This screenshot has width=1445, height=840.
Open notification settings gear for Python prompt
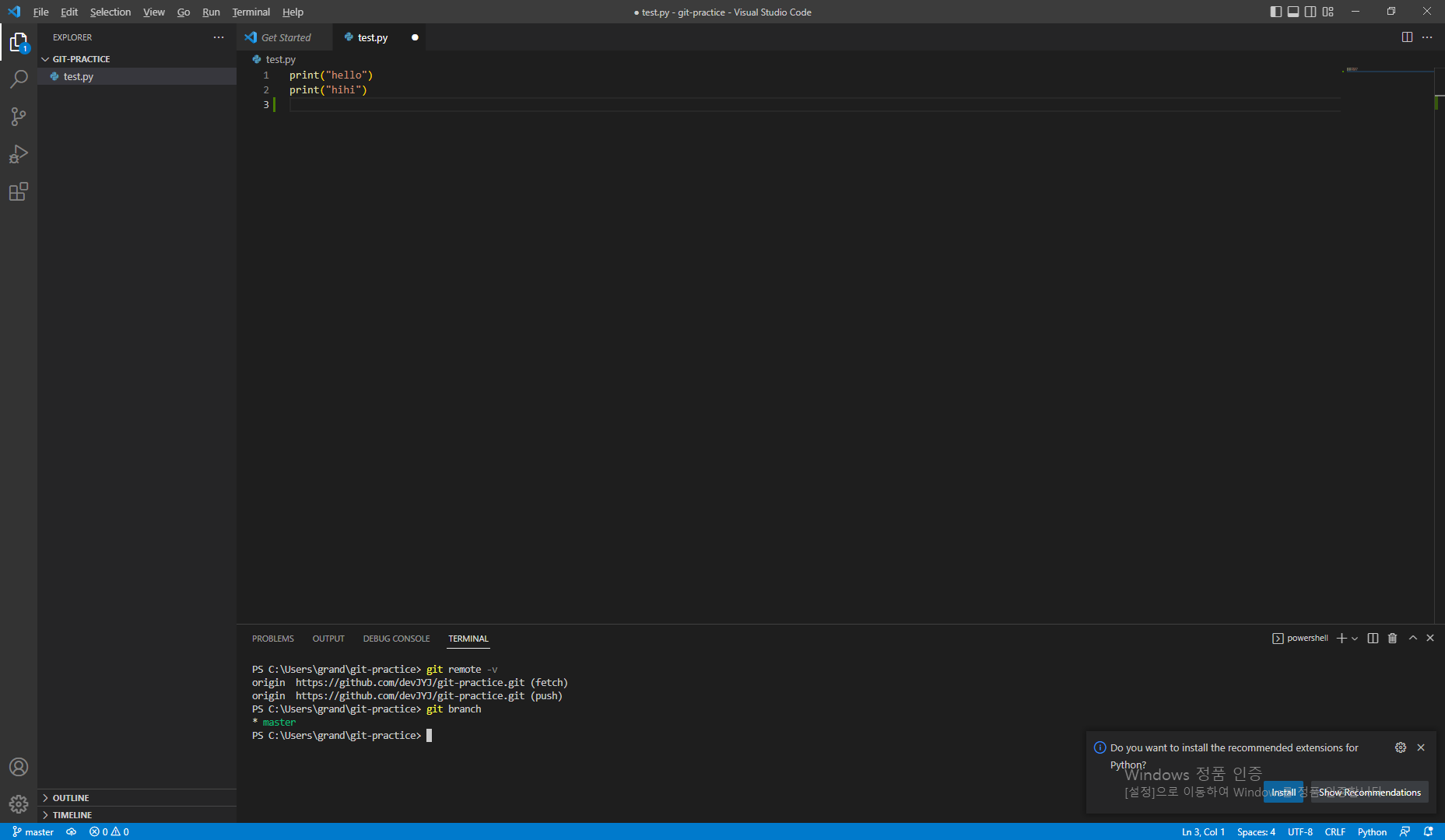click(x=1401, y=747)
